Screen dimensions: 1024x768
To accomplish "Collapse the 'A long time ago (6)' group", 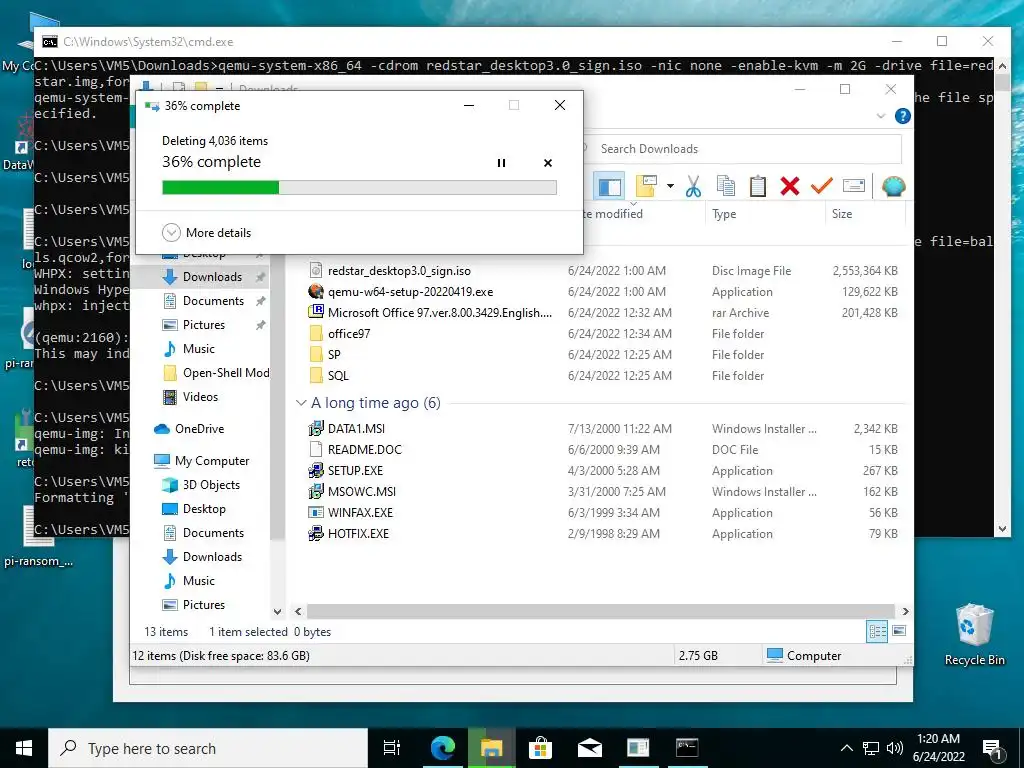I will pos(301,403).
